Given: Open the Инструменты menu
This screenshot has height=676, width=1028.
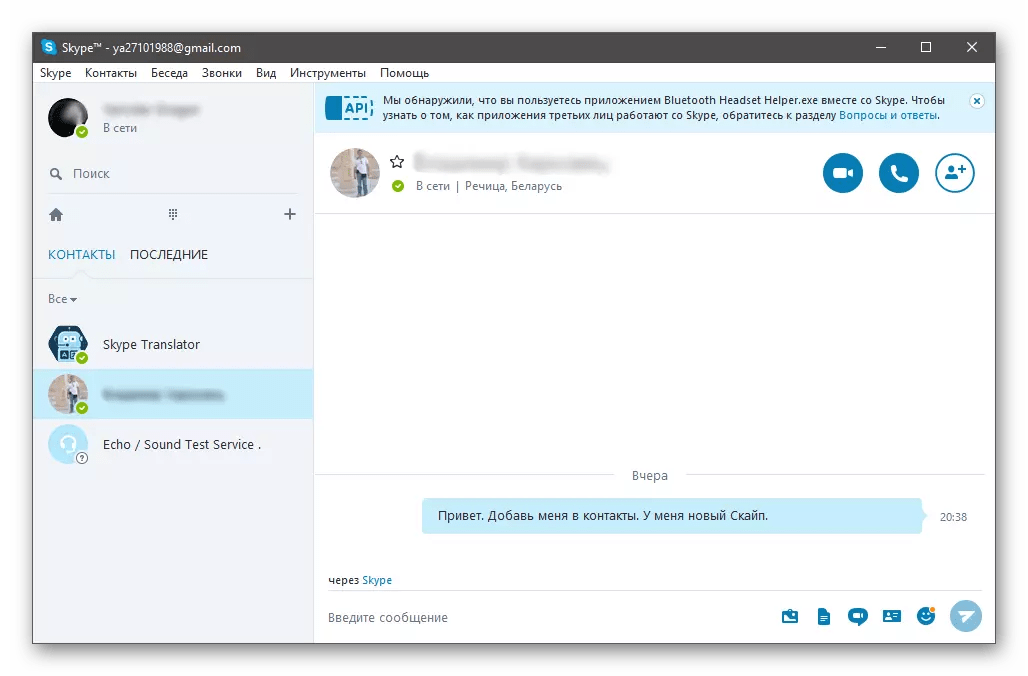Looking at the screenshot, I should (328, 73).
